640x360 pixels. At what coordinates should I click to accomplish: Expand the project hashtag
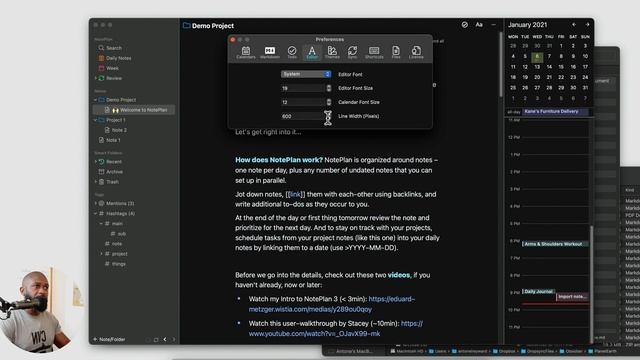point(101,254)
